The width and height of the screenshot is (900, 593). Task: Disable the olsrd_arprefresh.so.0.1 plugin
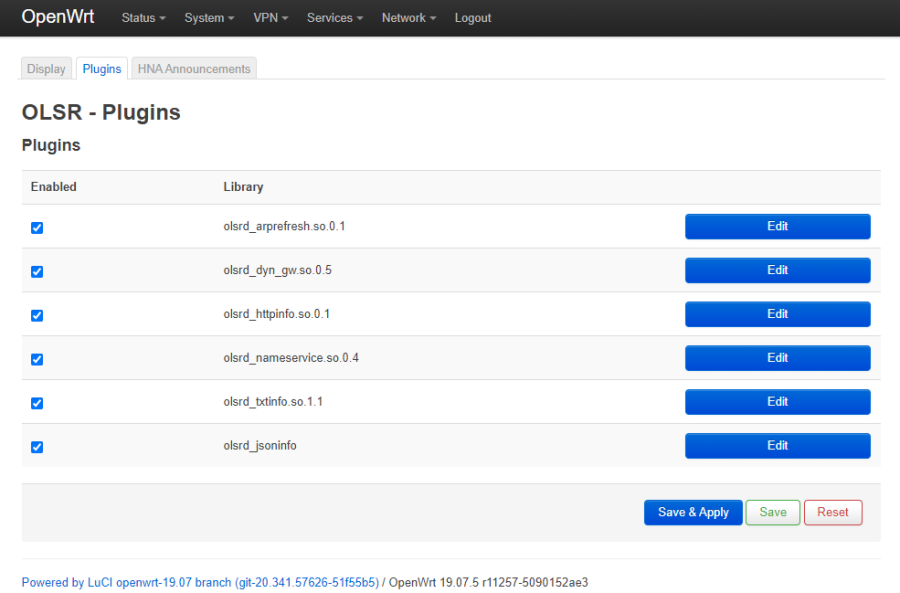[x=37, y=227]
